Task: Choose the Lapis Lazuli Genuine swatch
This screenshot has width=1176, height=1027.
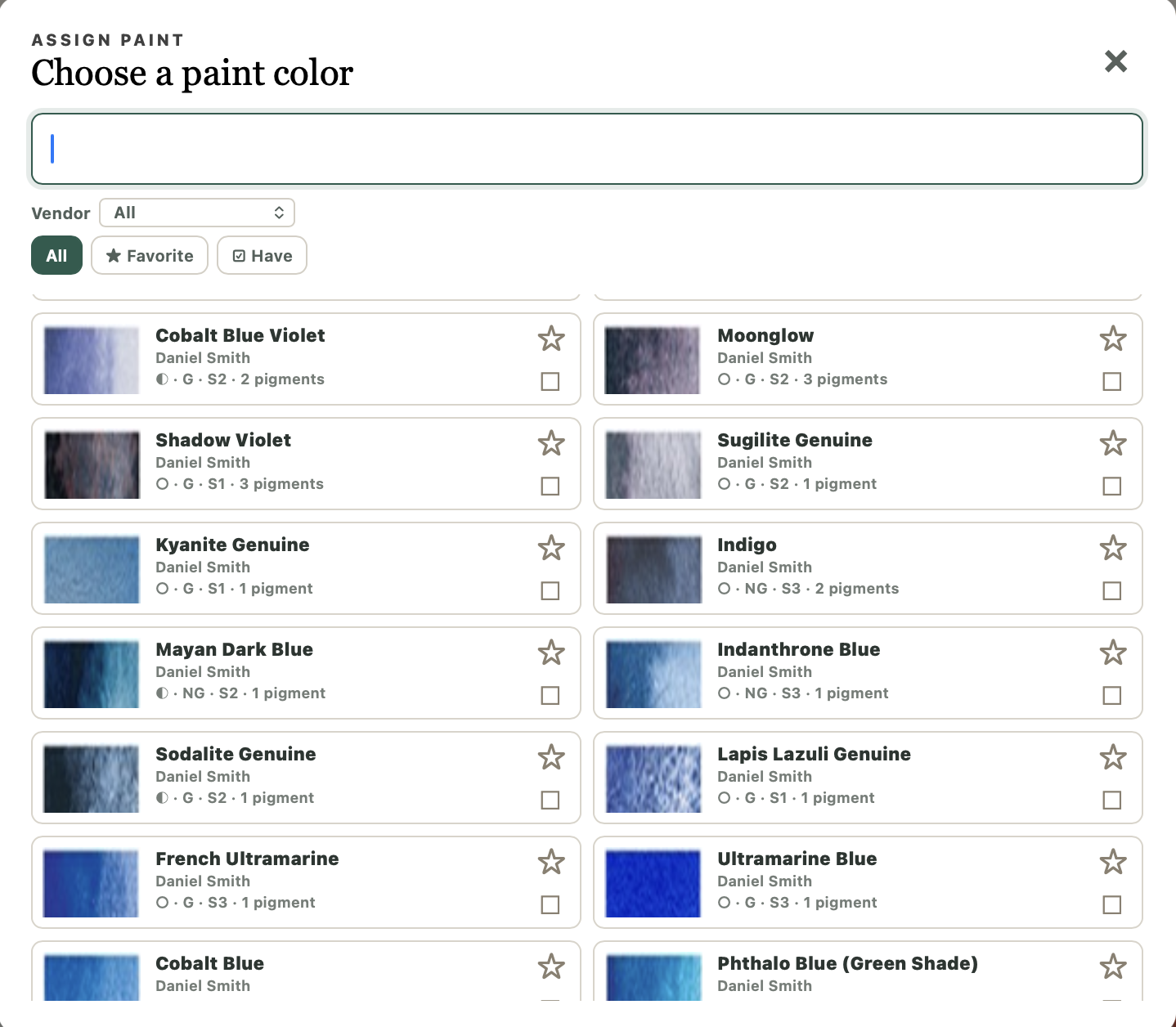Action: (653, 778)
